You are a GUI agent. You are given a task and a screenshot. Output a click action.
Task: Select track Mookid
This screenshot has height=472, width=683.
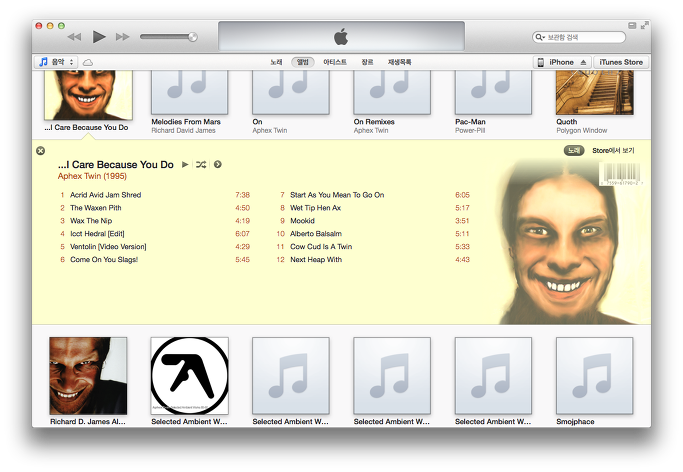pyautogui.click(x=374, y=221)
